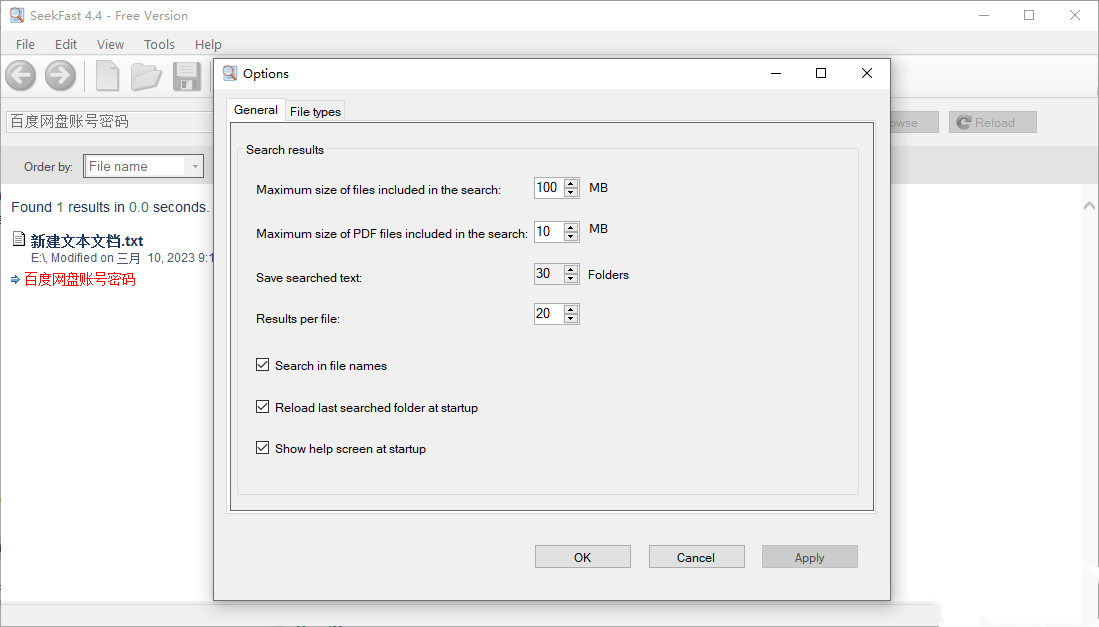Click the Options dialog magnifier icon
This screenshot has height=627, width=1099.
[230, 73]
